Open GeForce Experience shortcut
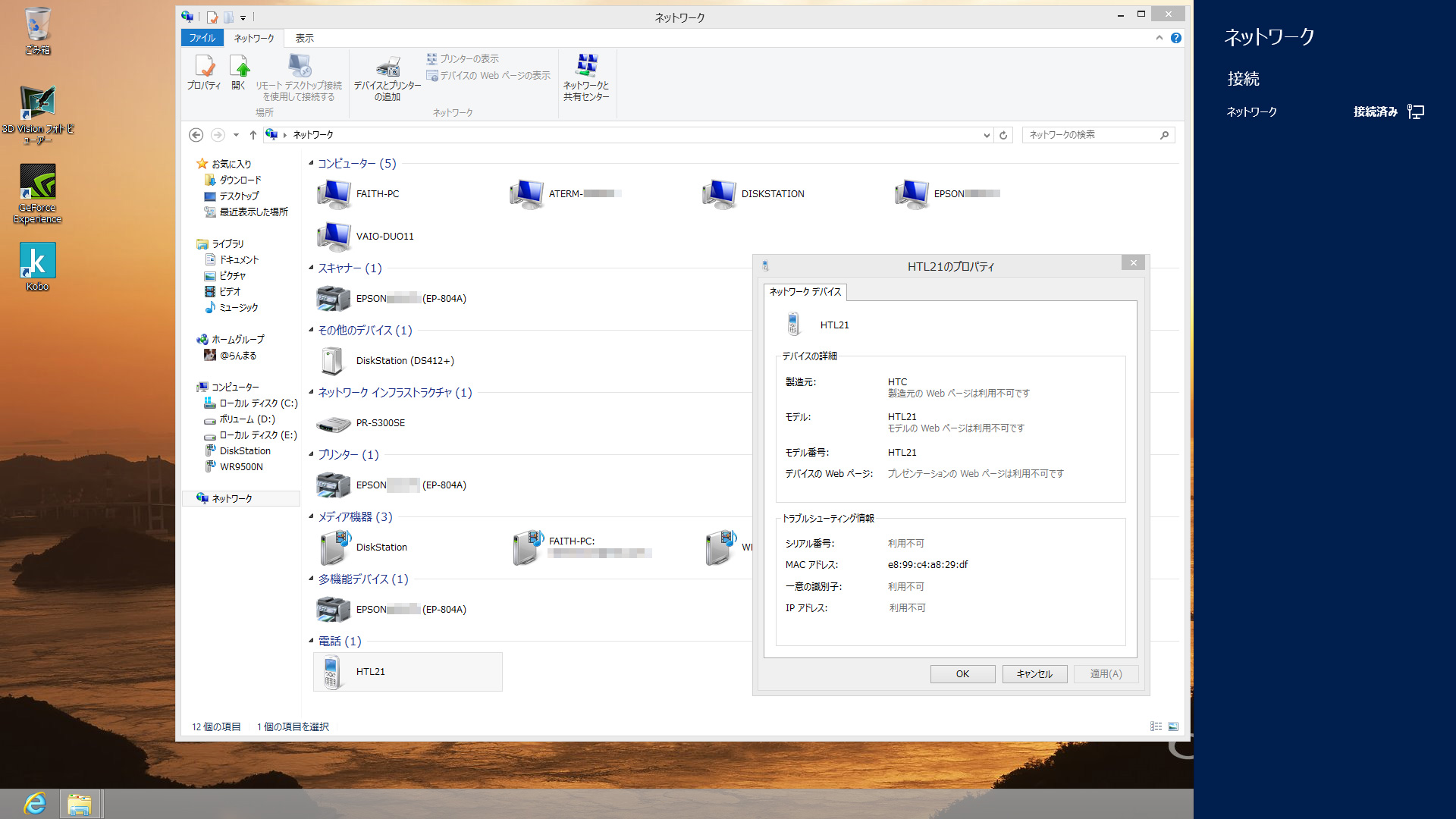This screenshot has width=1456, height=819. coord(37,194)
